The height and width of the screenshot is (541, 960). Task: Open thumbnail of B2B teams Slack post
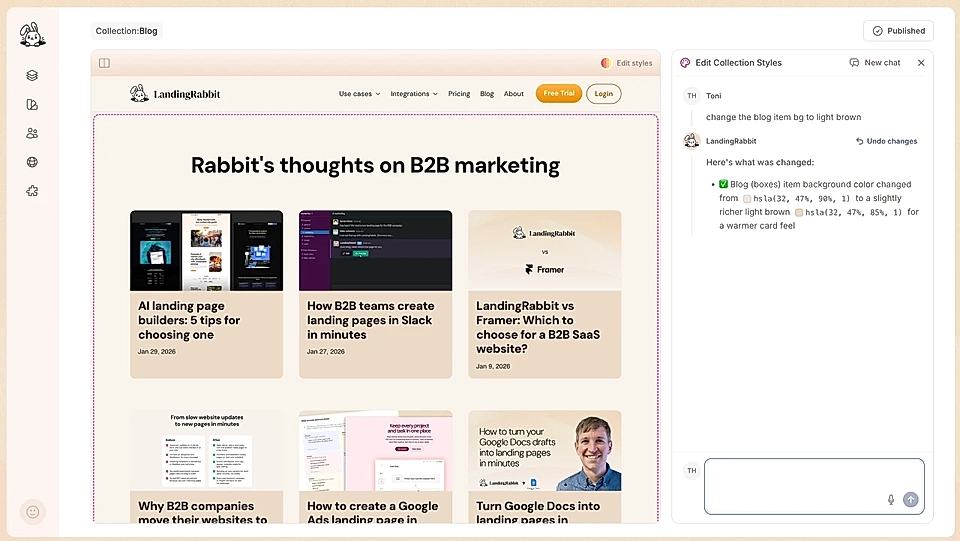[375, 250]
